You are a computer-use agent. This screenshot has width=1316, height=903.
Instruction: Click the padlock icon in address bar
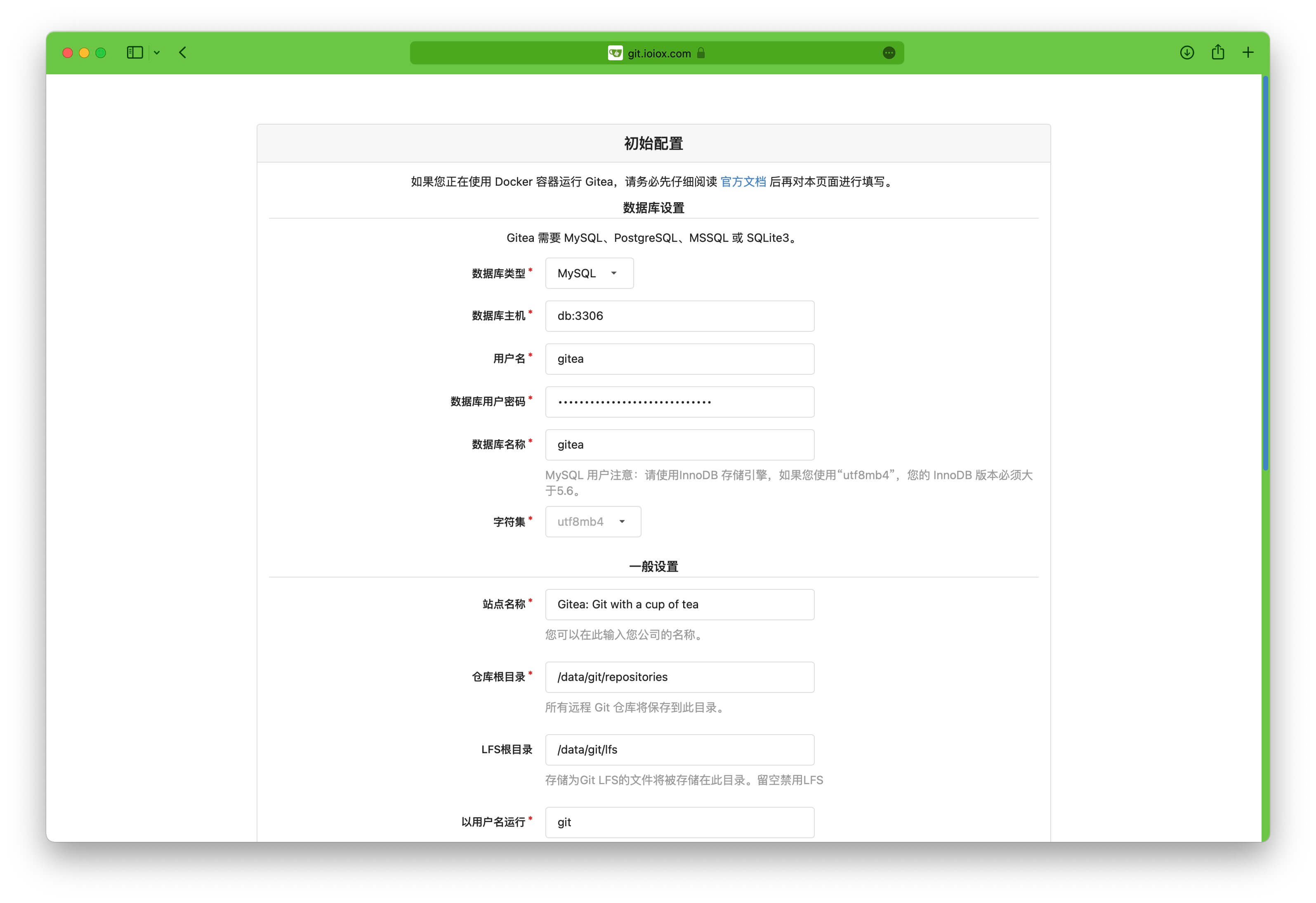pyautogui.click(x=701, y=53)
